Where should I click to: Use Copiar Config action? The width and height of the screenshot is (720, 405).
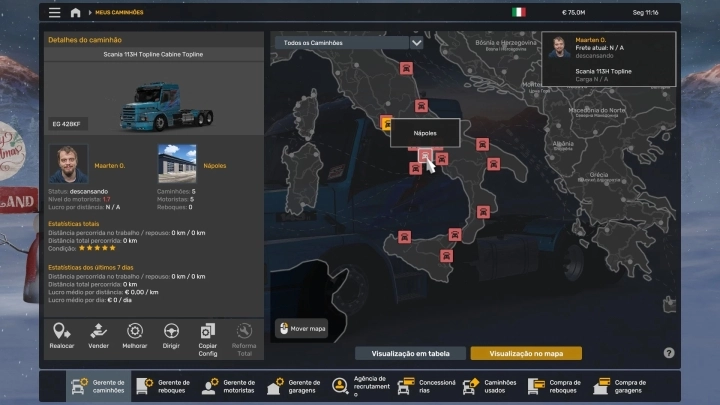208,340
